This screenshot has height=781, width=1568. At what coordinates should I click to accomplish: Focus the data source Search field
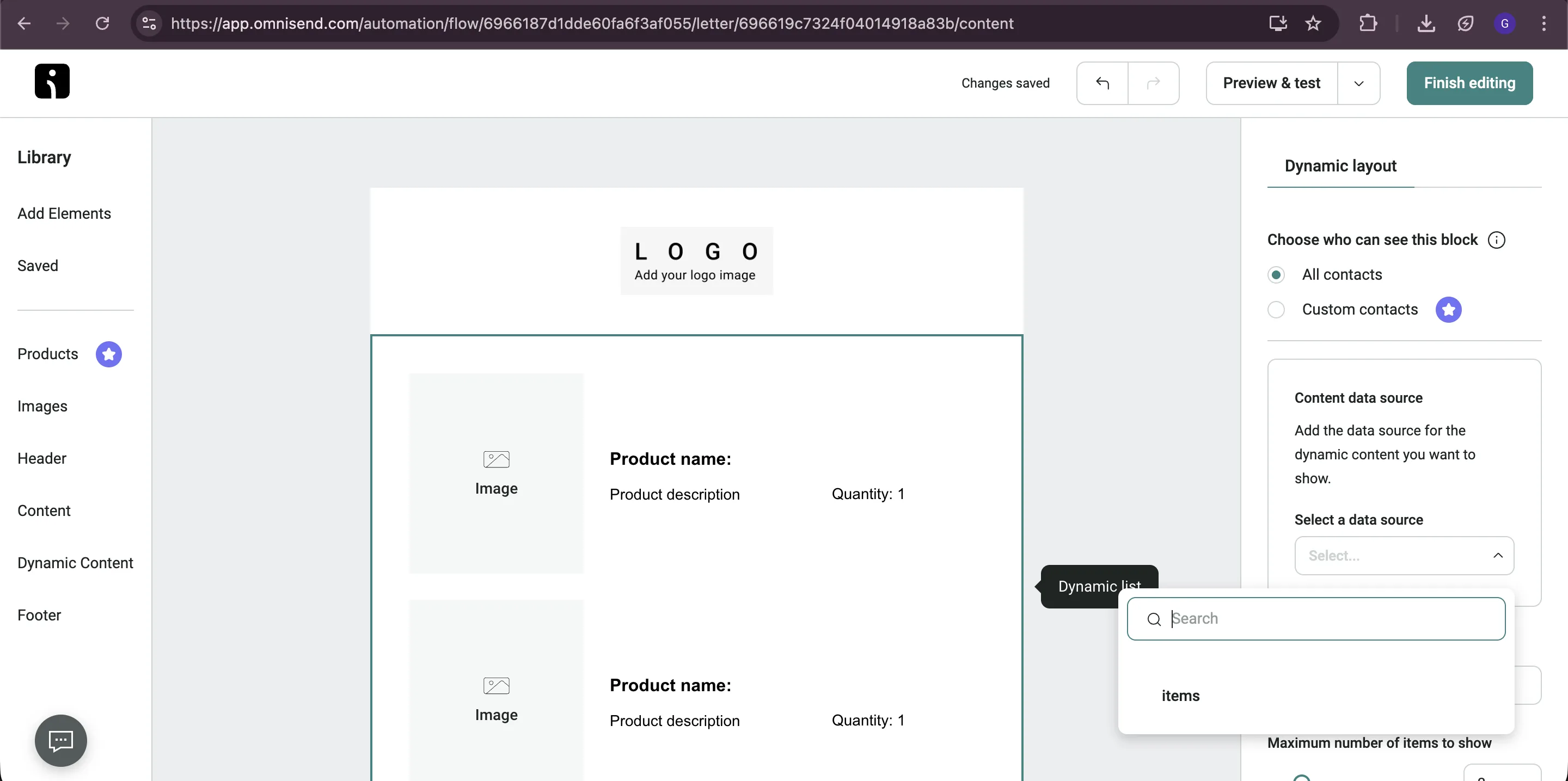pyautogui.click(x=1316, y=619)
